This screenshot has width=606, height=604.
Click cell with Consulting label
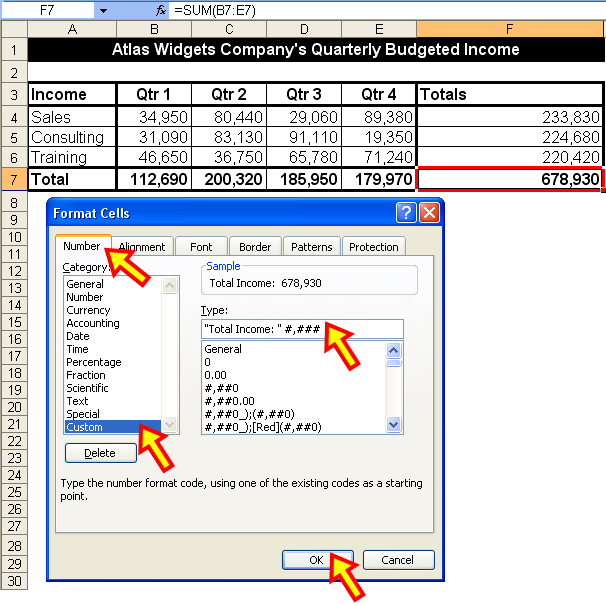pyautogui.click(x=72, y=137)
